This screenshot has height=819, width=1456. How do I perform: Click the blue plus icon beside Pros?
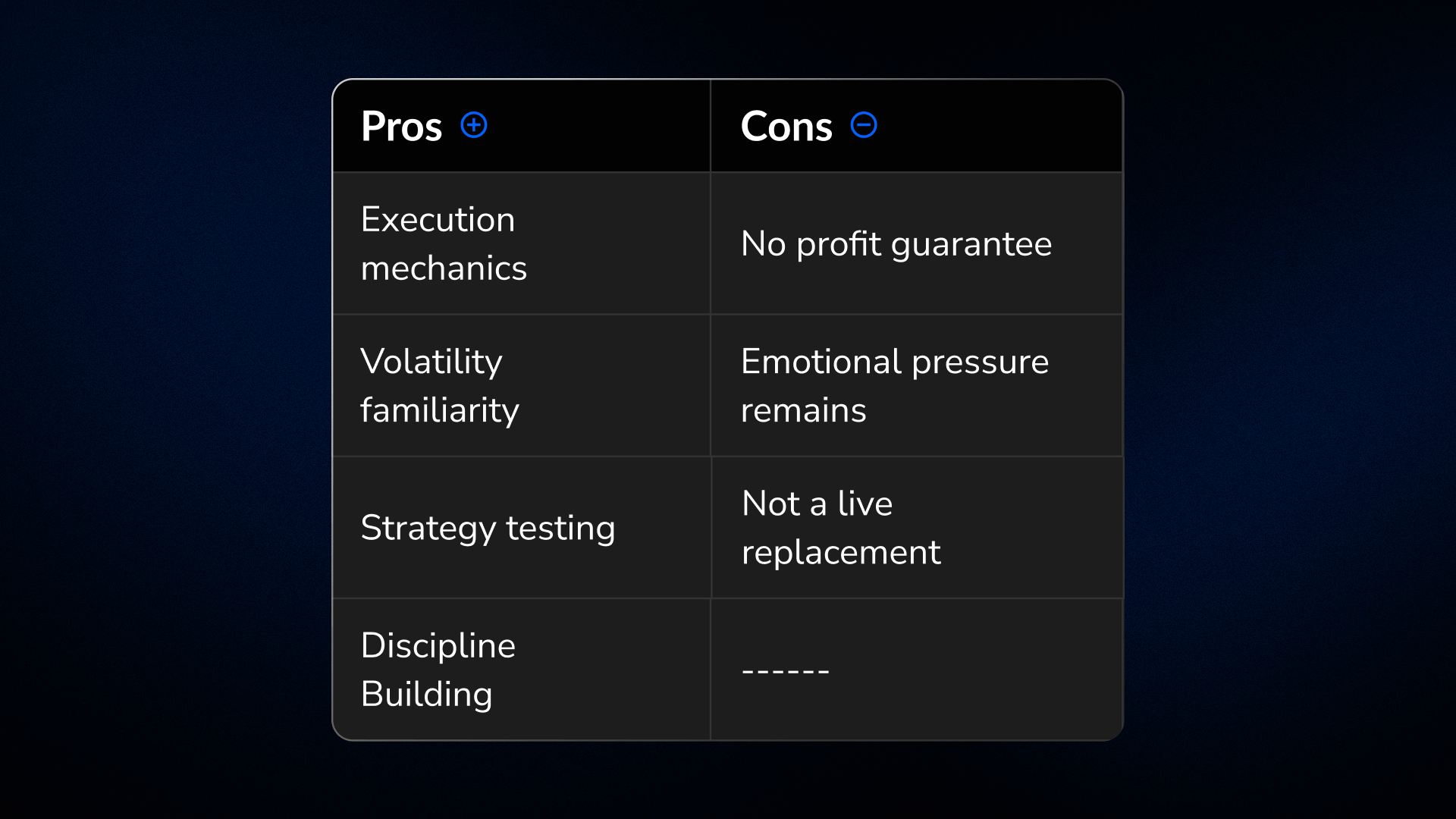[x=474, y=125]
